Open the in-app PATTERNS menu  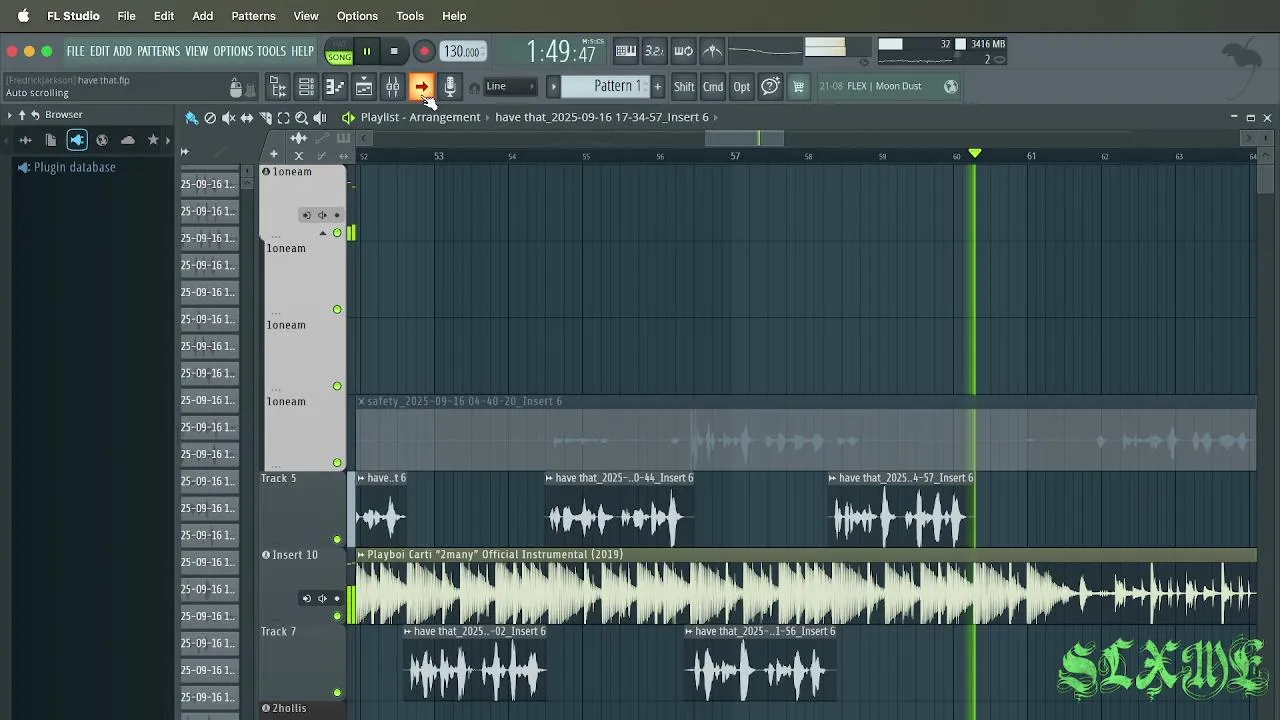coord(158,51)
